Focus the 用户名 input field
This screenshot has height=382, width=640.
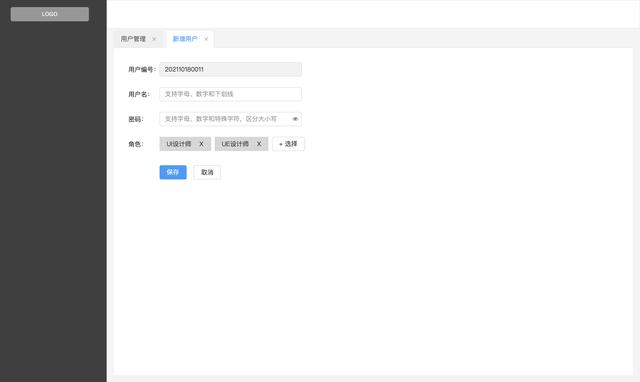click(231, 94)
